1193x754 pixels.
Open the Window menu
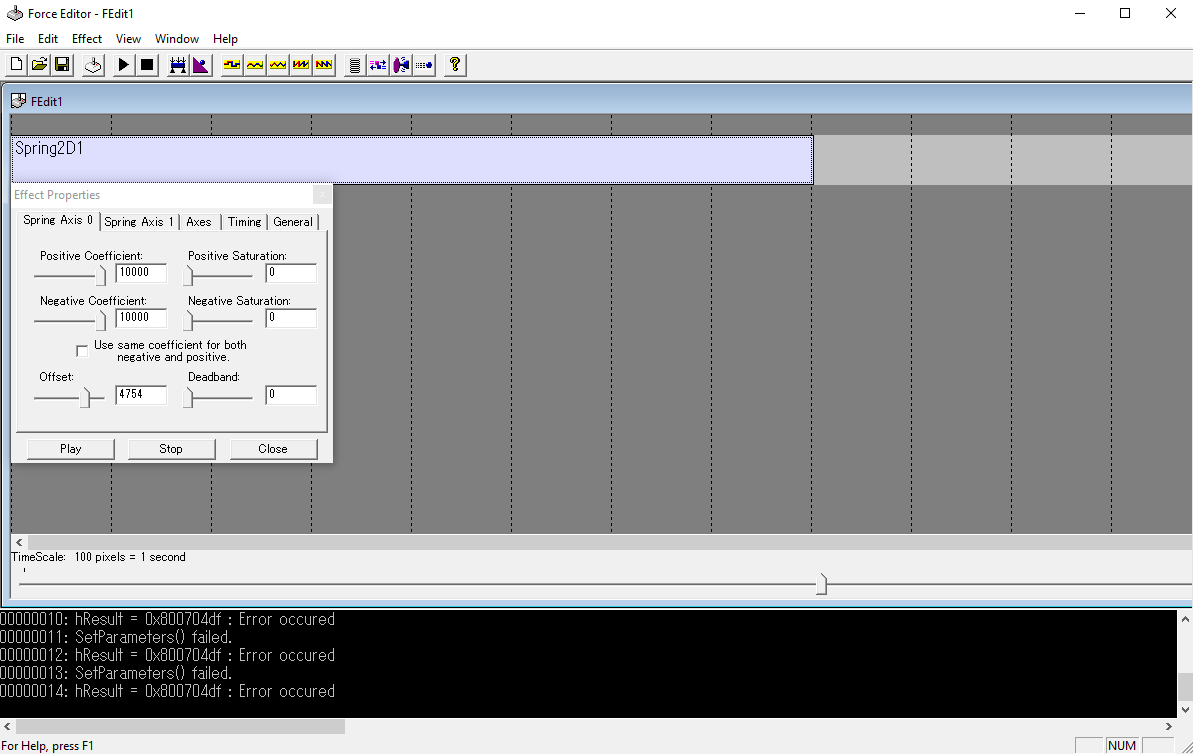pos(177,39)
